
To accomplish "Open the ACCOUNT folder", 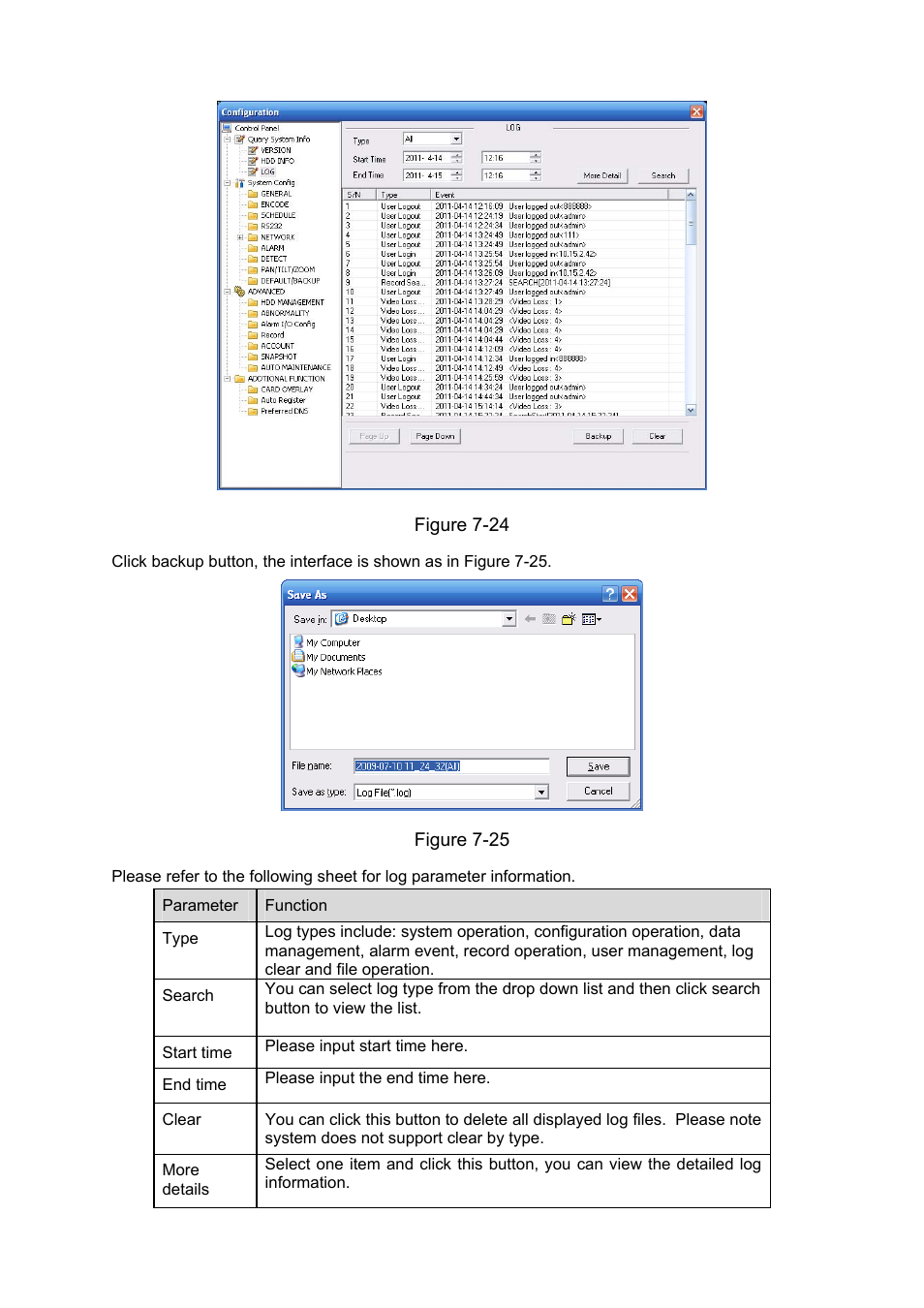I will (x=277, y=346).
